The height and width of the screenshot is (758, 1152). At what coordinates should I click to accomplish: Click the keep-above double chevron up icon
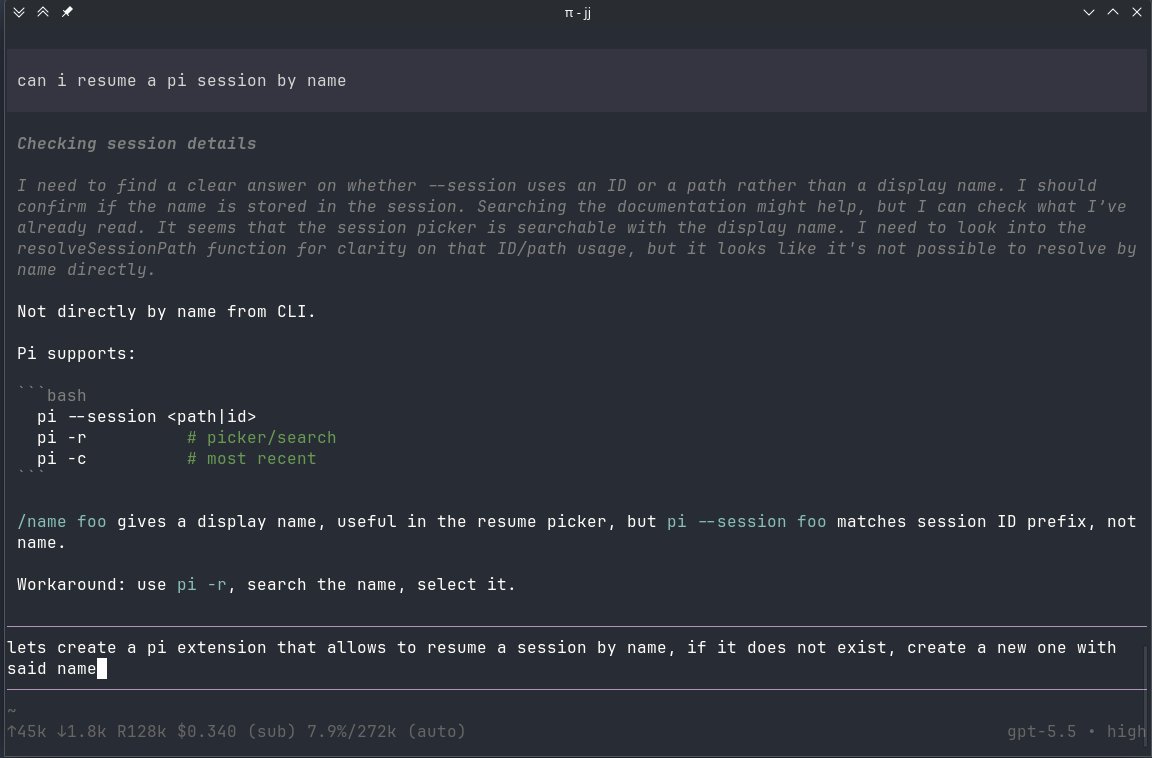point(43,12)
